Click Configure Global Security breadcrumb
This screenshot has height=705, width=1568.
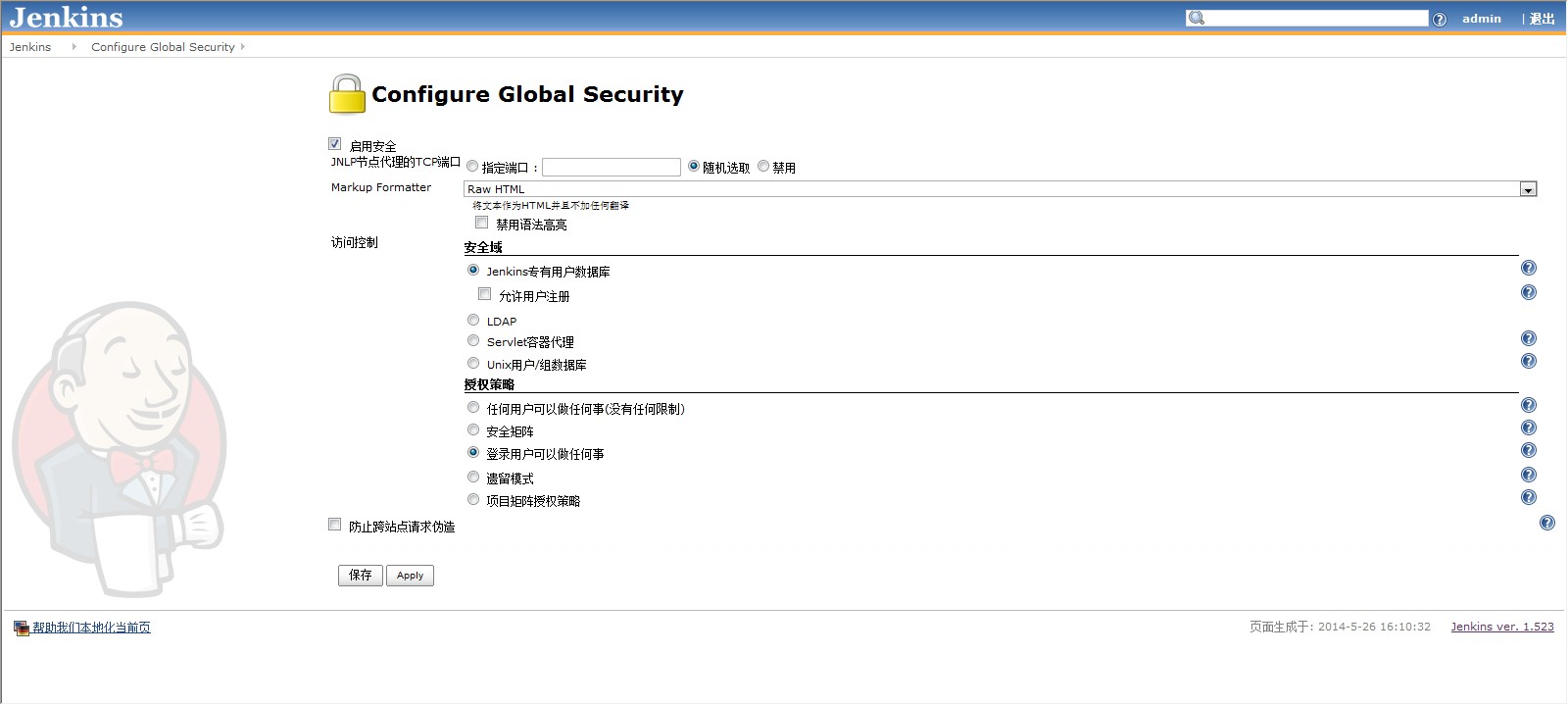click(163, 47)
